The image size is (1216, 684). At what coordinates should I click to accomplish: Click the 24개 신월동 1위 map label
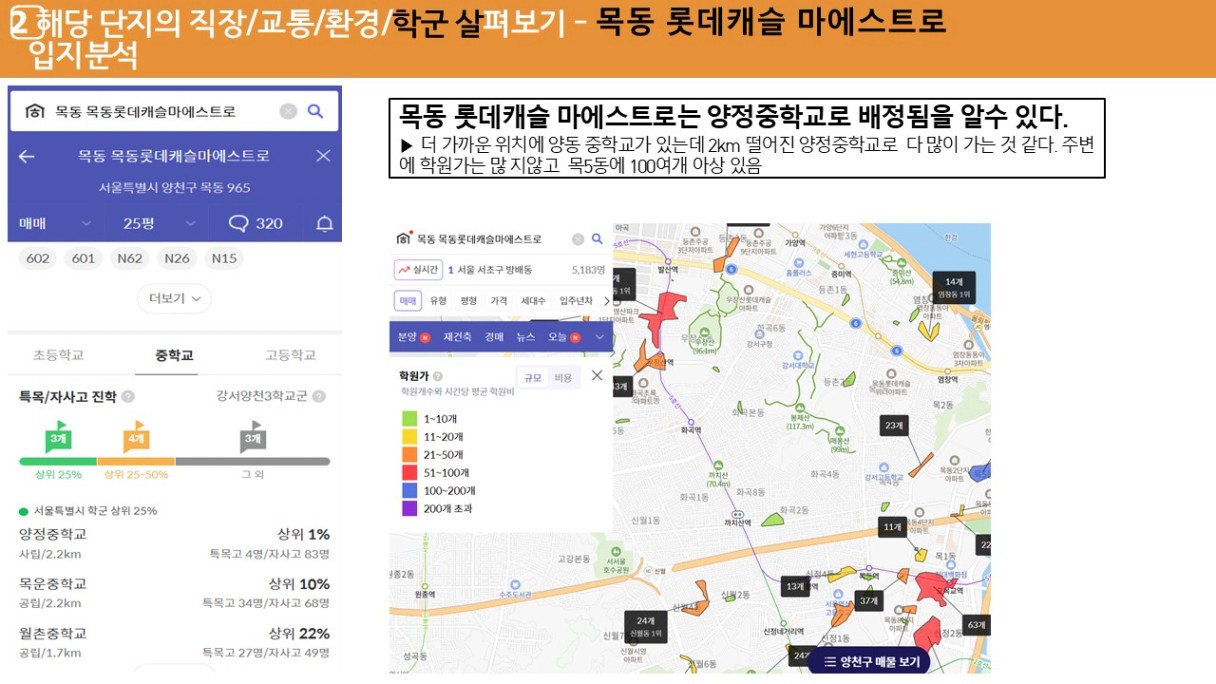[x=645, y=626]
